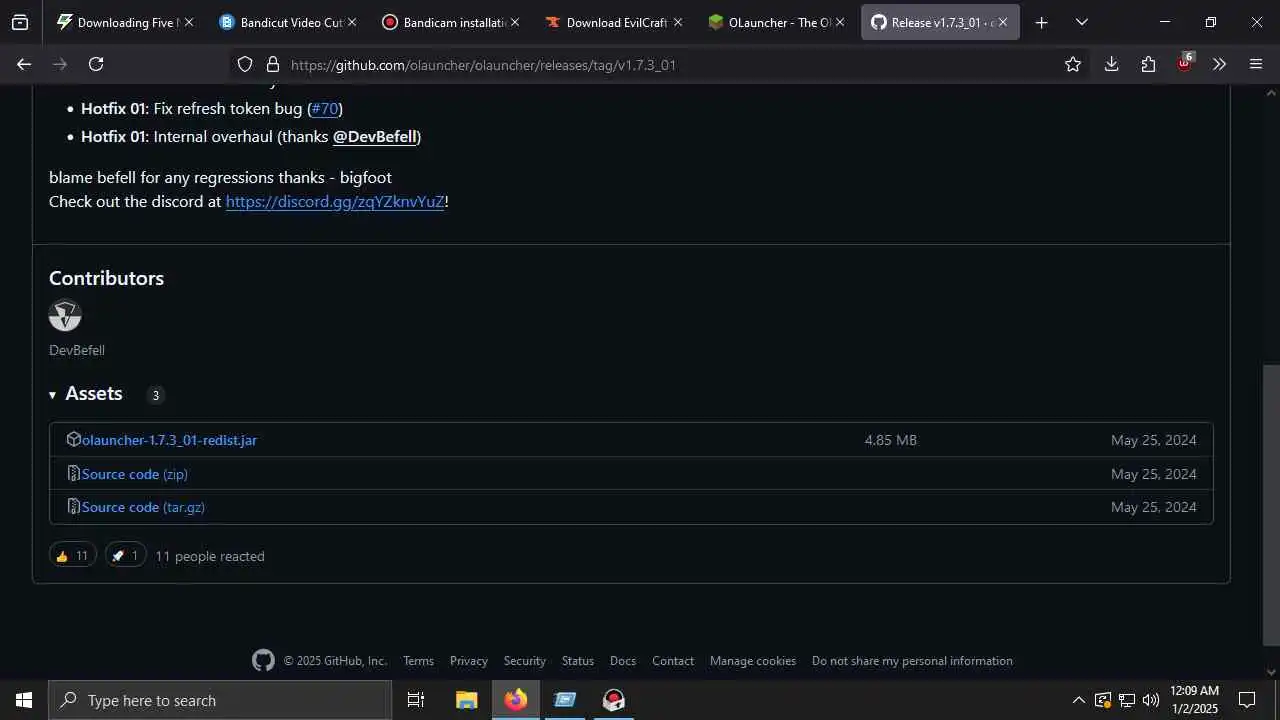Open @DevBefell profile mention
Image resolution: width=1280 pixels, height=720 pixels.
(x=374, y=136)
